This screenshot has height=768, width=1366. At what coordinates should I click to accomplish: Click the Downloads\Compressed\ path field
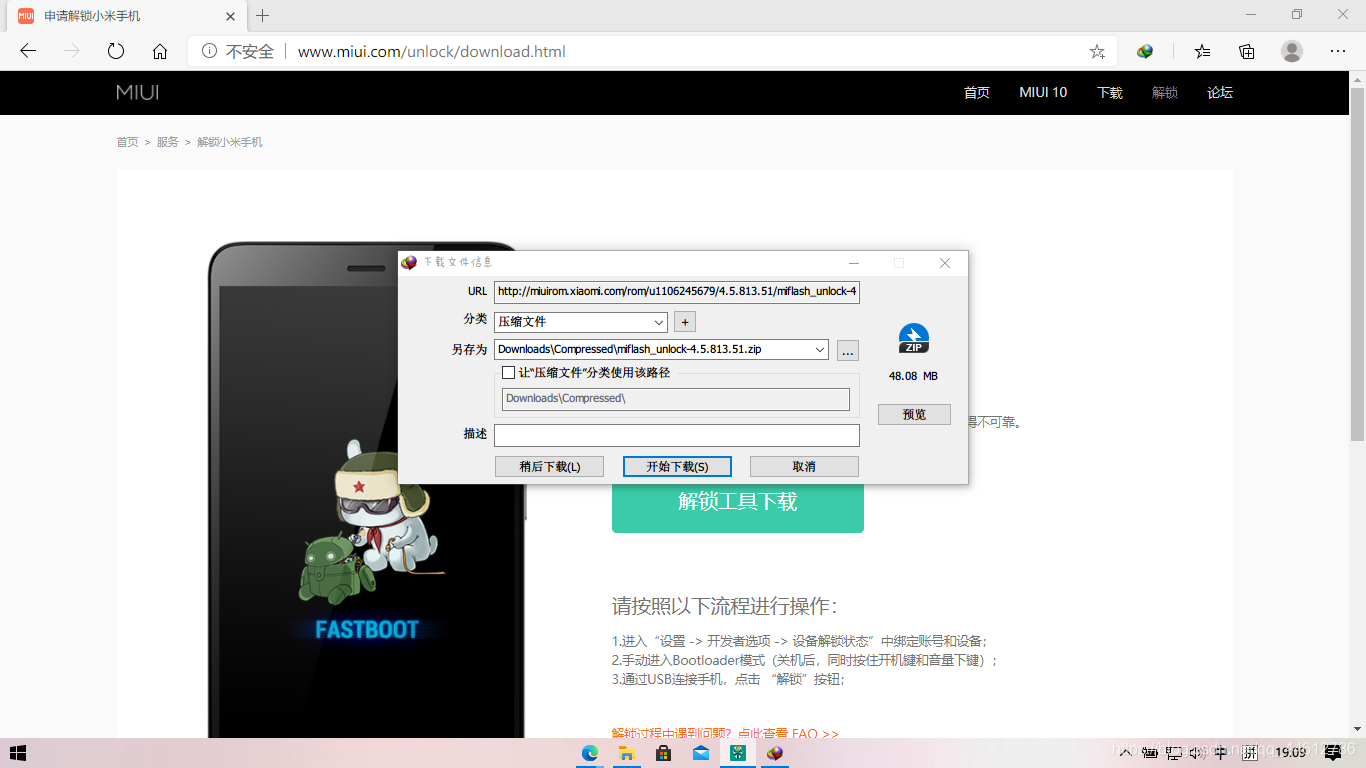[x=676, y=399]
